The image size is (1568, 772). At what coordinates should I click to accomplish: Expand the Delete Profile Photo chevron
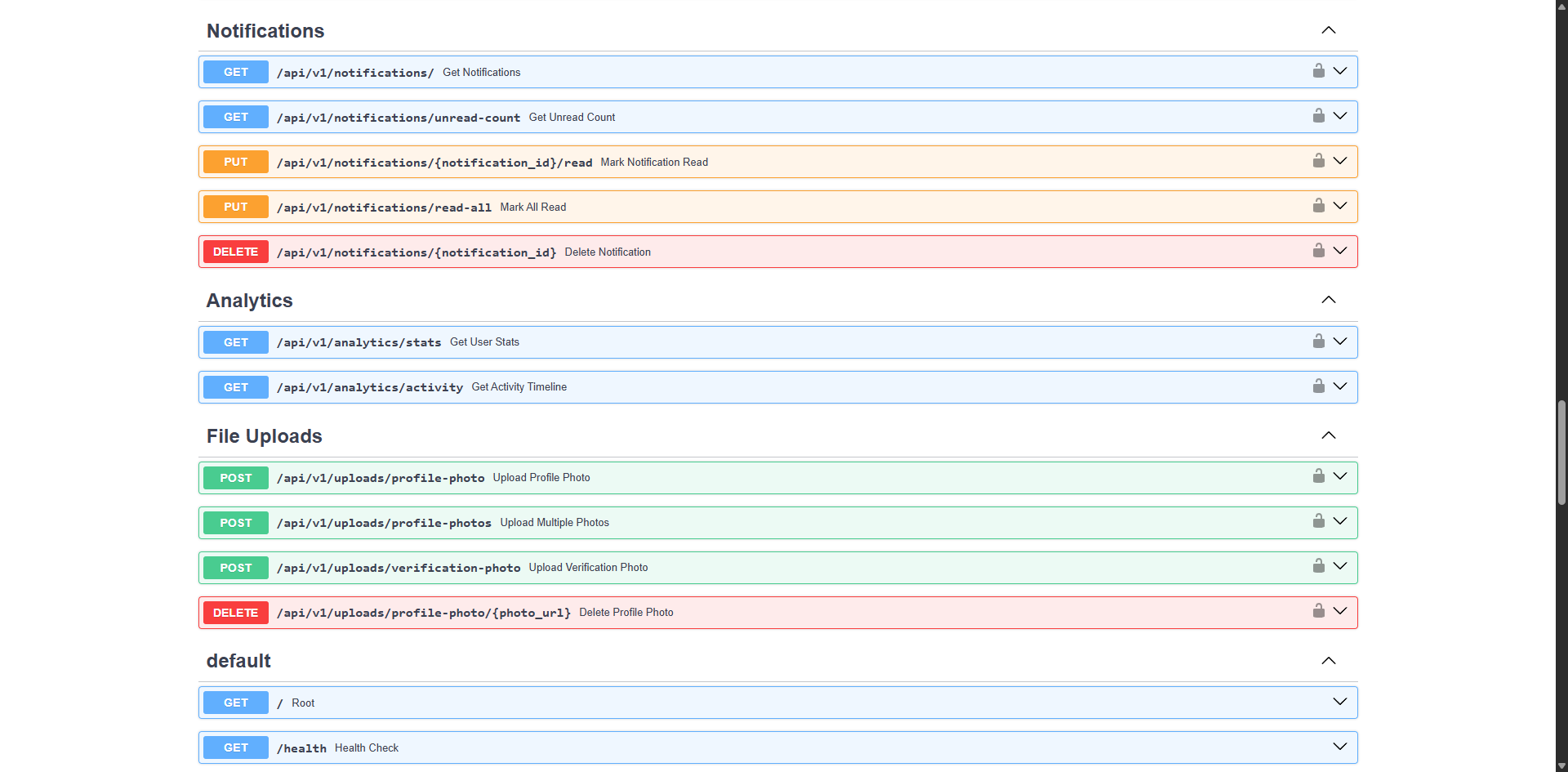1340,611
